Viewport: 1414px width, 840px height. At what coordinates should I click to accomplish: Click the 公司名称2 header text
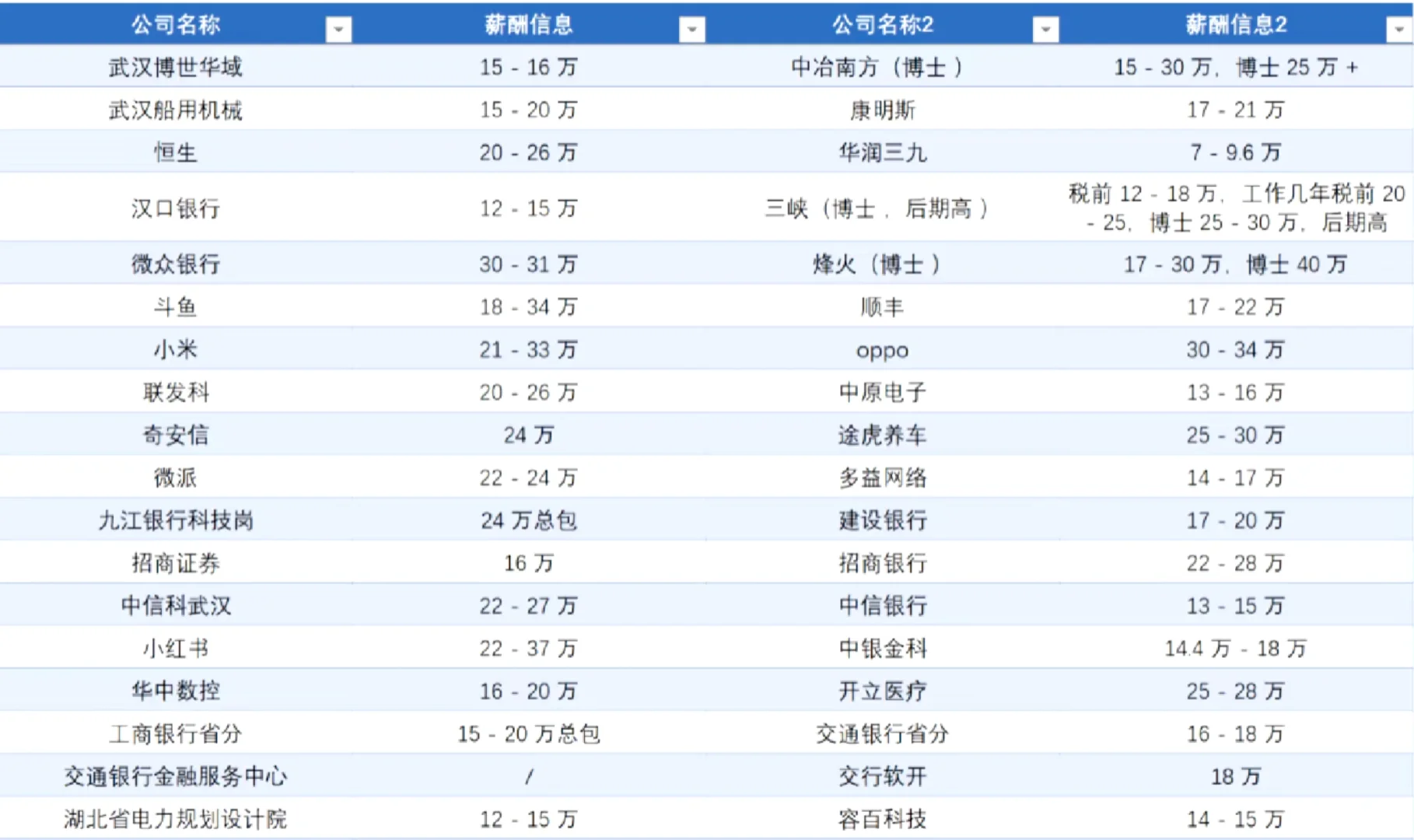[x=883, y=24]
